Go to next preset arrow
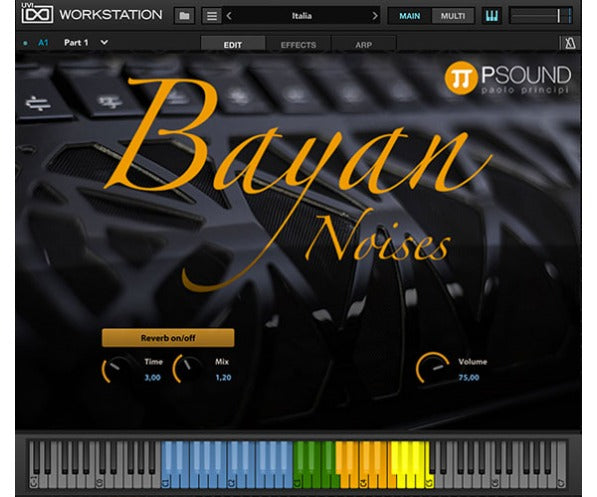This screenshot has width=597, height=497. point(375,16)
